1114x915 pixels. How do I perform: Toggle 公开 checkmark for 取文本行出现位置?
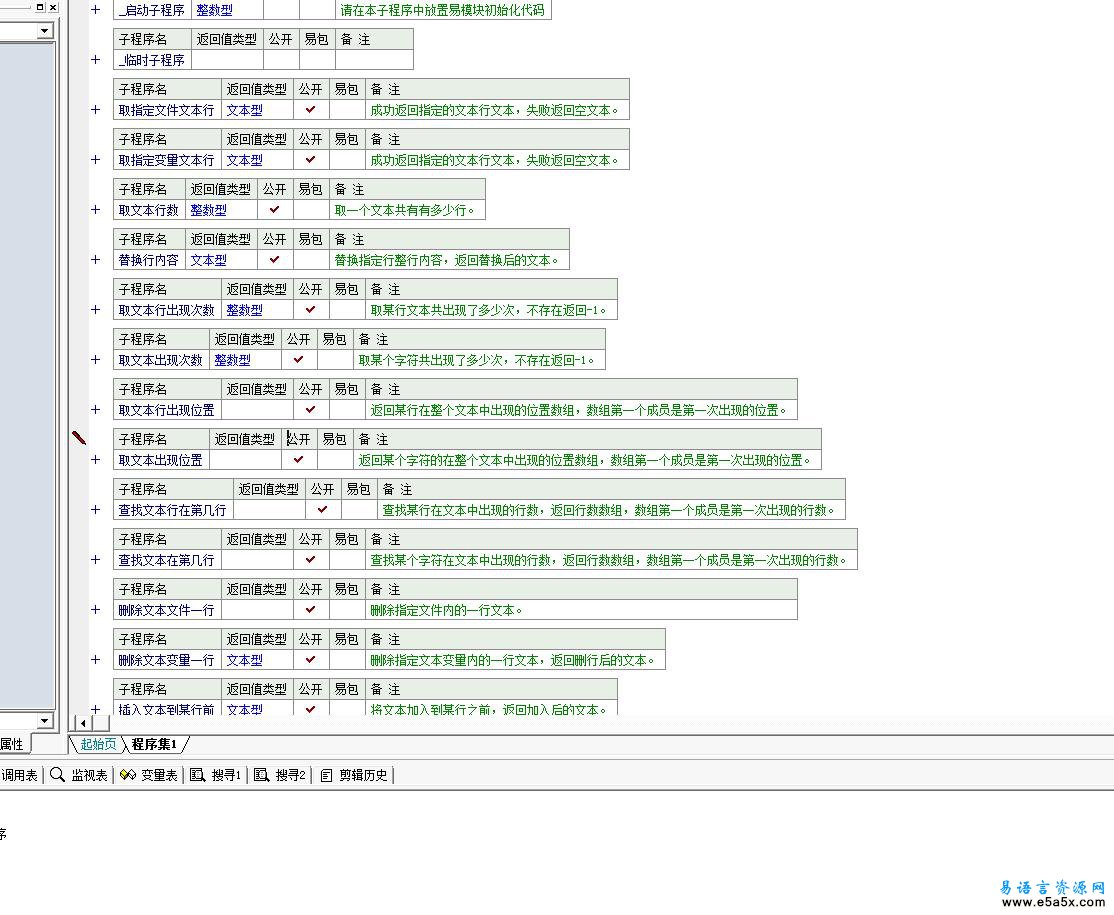pyautogui.click(x=310, y=409)
